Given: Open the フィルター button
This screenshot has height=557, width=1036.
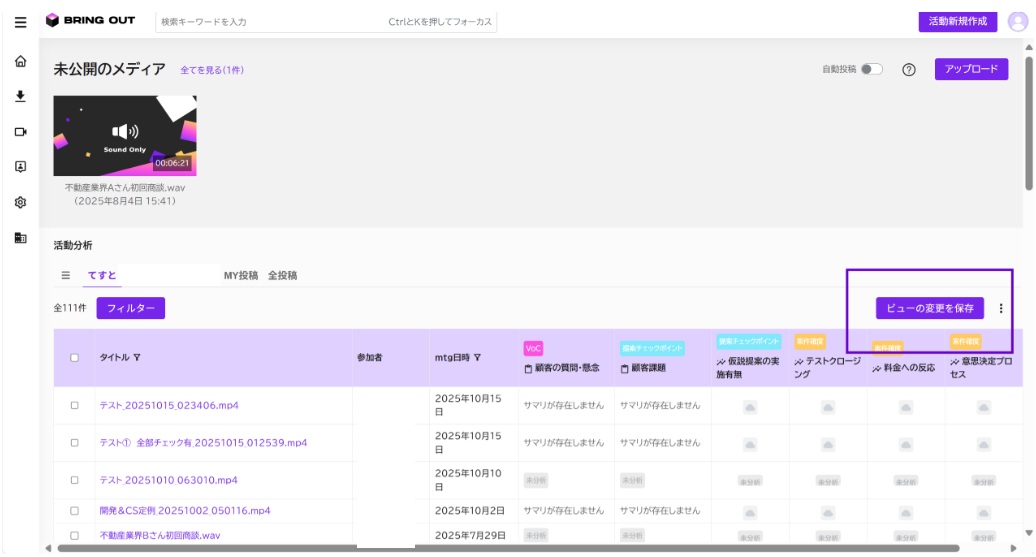Looking at the screenshot, I should [131, 308].
